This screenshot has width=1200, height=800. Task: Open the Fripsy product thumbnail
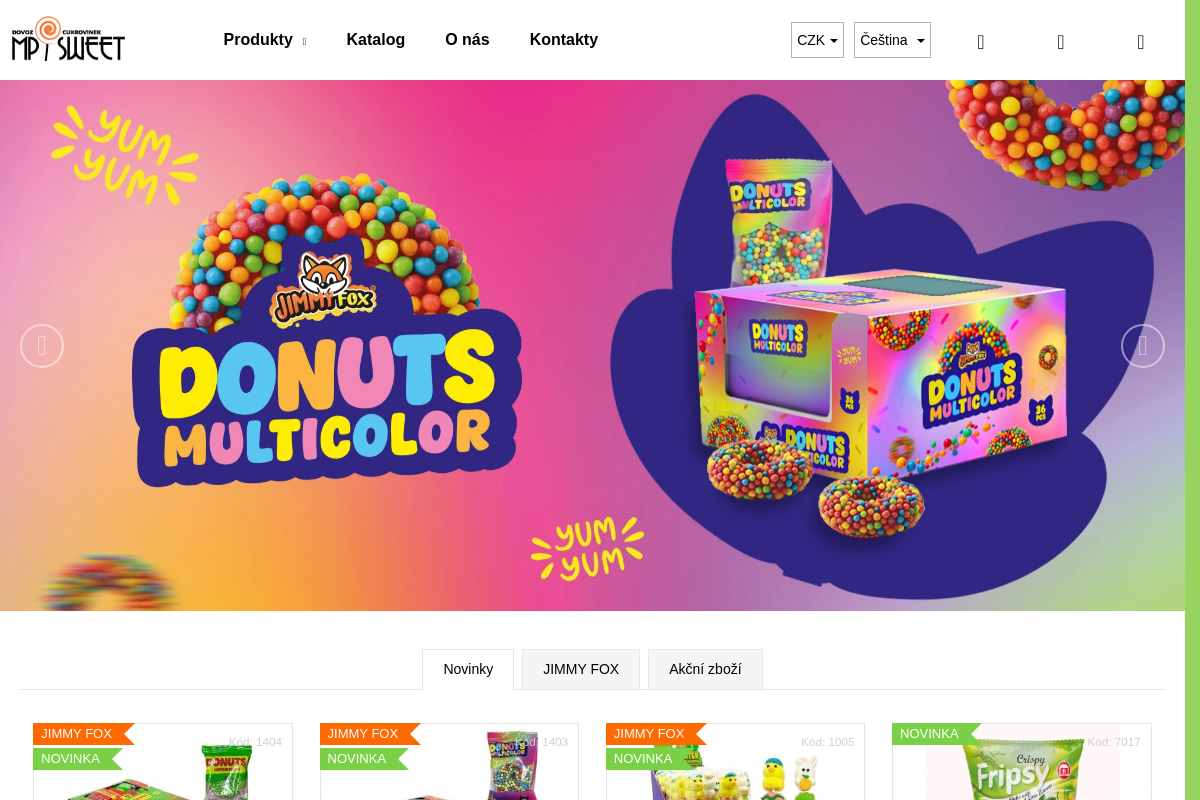click(1021, 762)
